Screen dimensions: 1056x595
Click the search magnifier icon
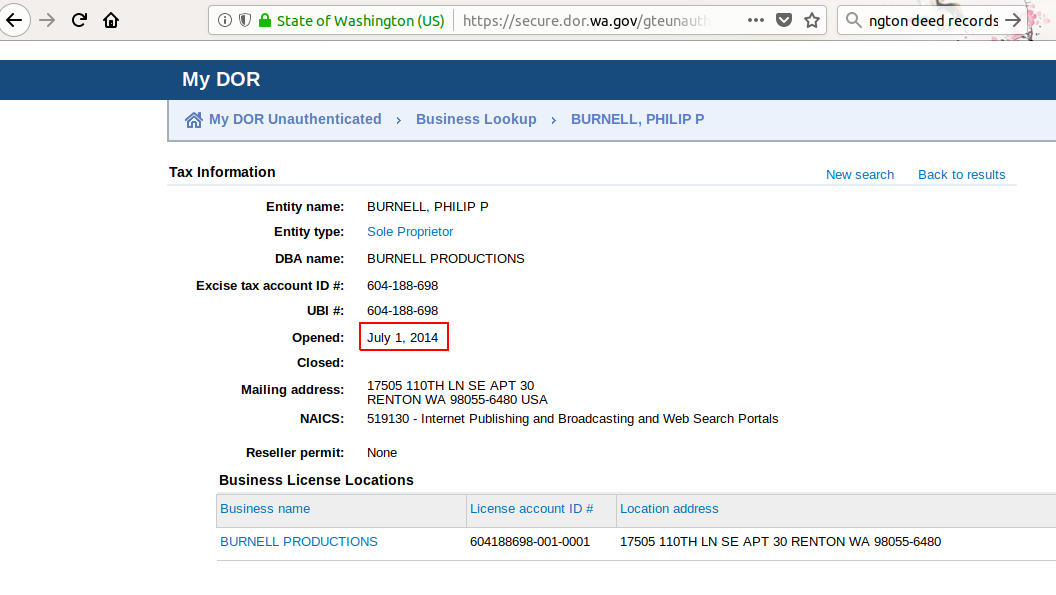pyautogui.click(x=853, y=20)
